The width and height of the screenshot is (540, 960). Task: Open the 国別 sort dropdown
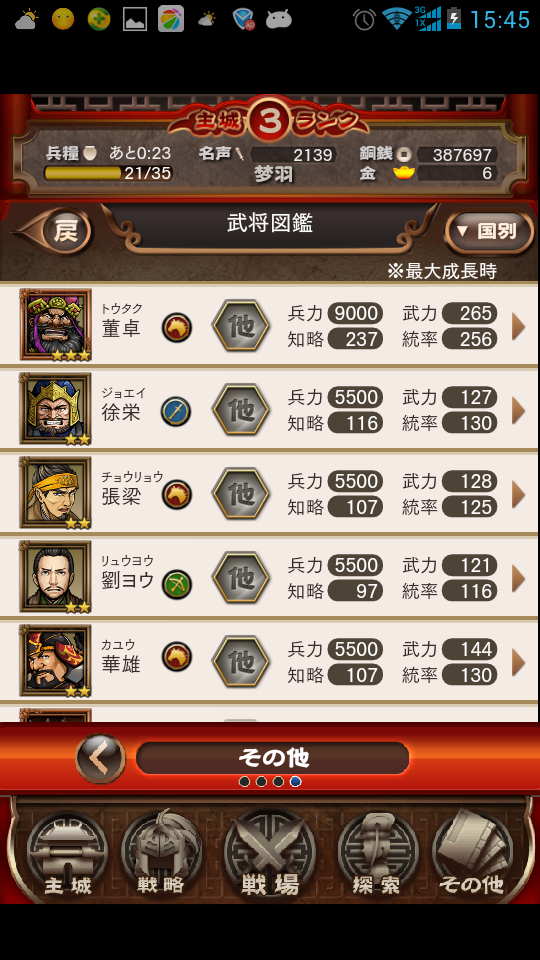coord(489,231)
